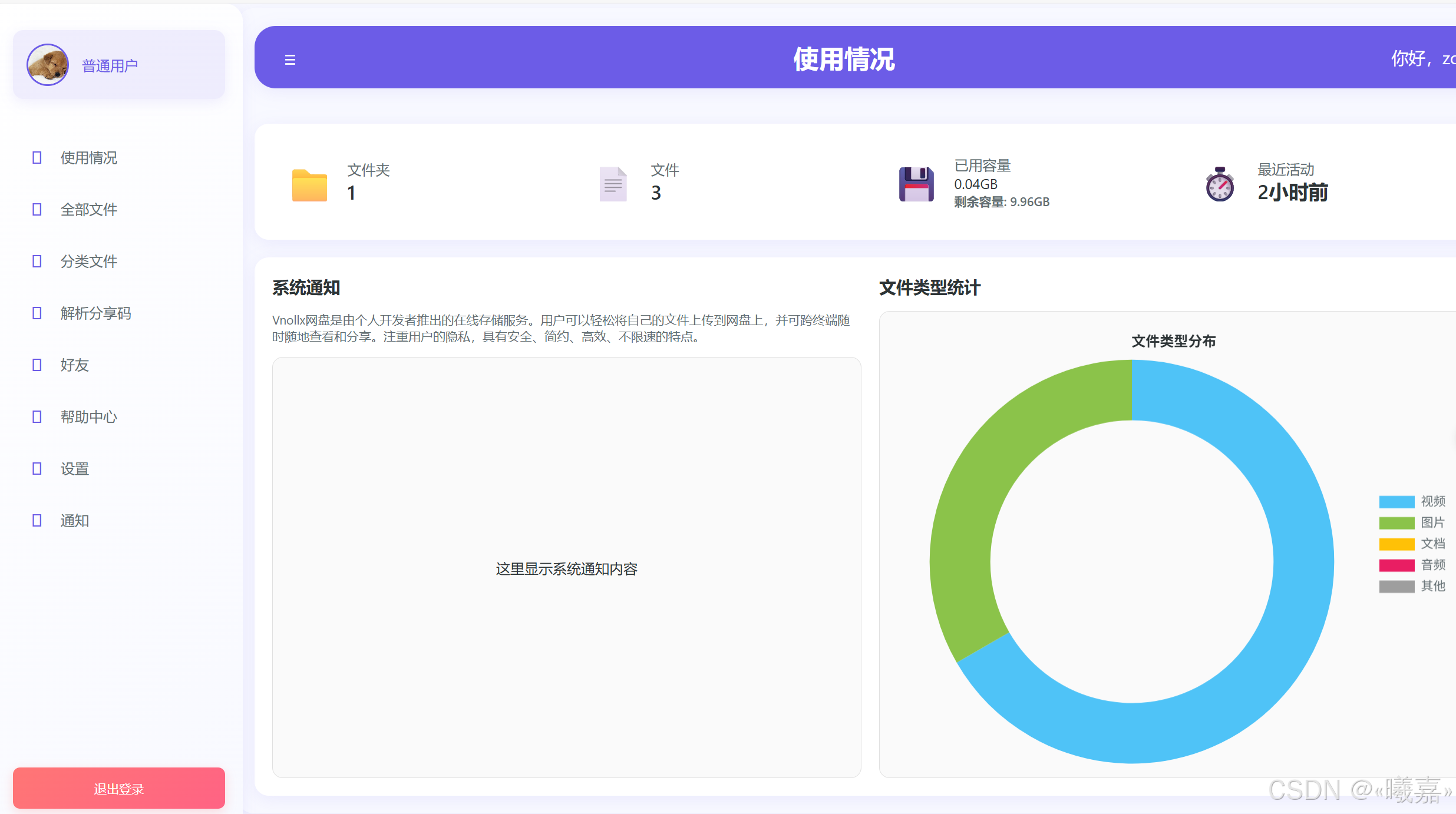This screenshot has width=1456, height=814.
Task: Click the document file icon
Action: tap(613, 184)
